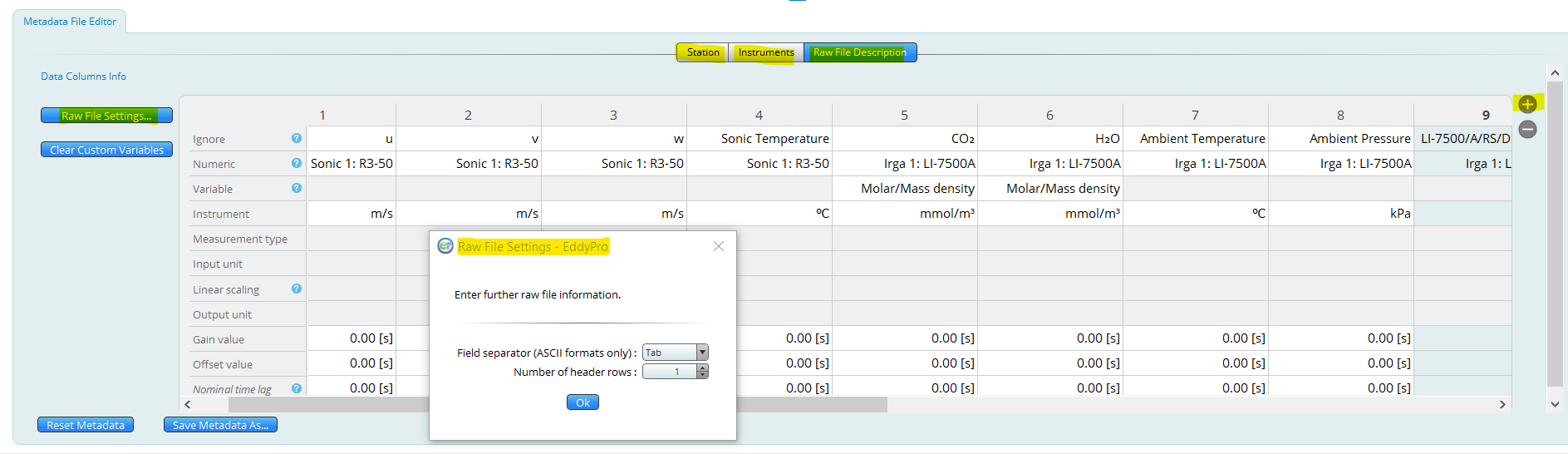Switch to the Instruments tab
The height and width of the screenshot is (454, 1568).
766,52
